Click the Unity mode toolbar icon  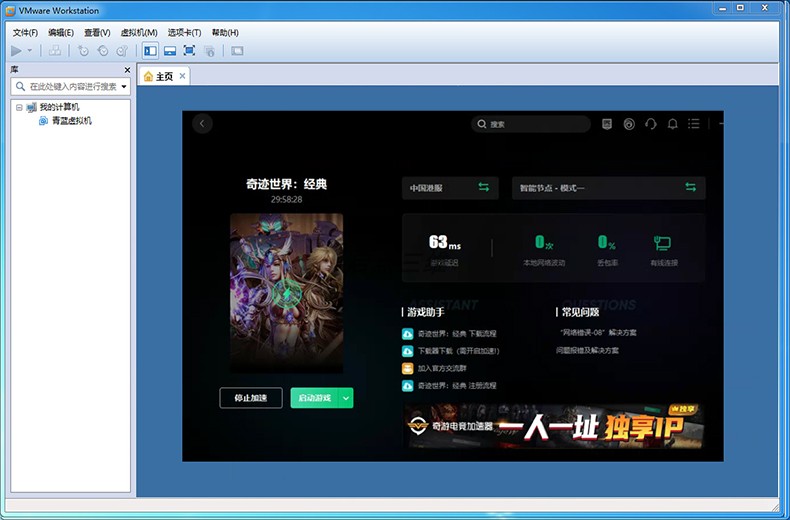209,50
